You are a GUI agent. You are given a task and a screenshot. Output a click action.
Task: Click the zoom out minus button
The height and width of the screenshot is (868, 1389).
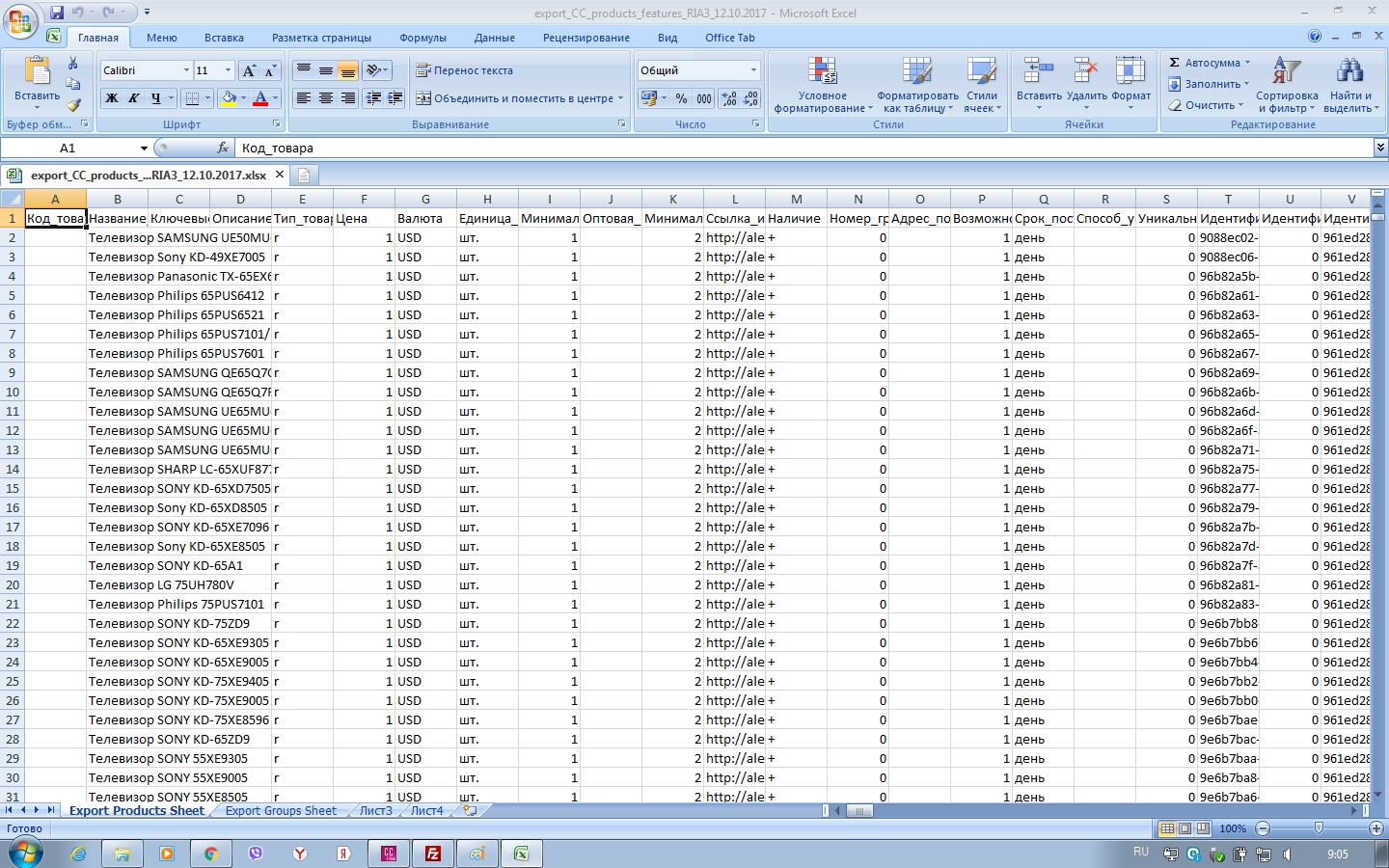1263,828
